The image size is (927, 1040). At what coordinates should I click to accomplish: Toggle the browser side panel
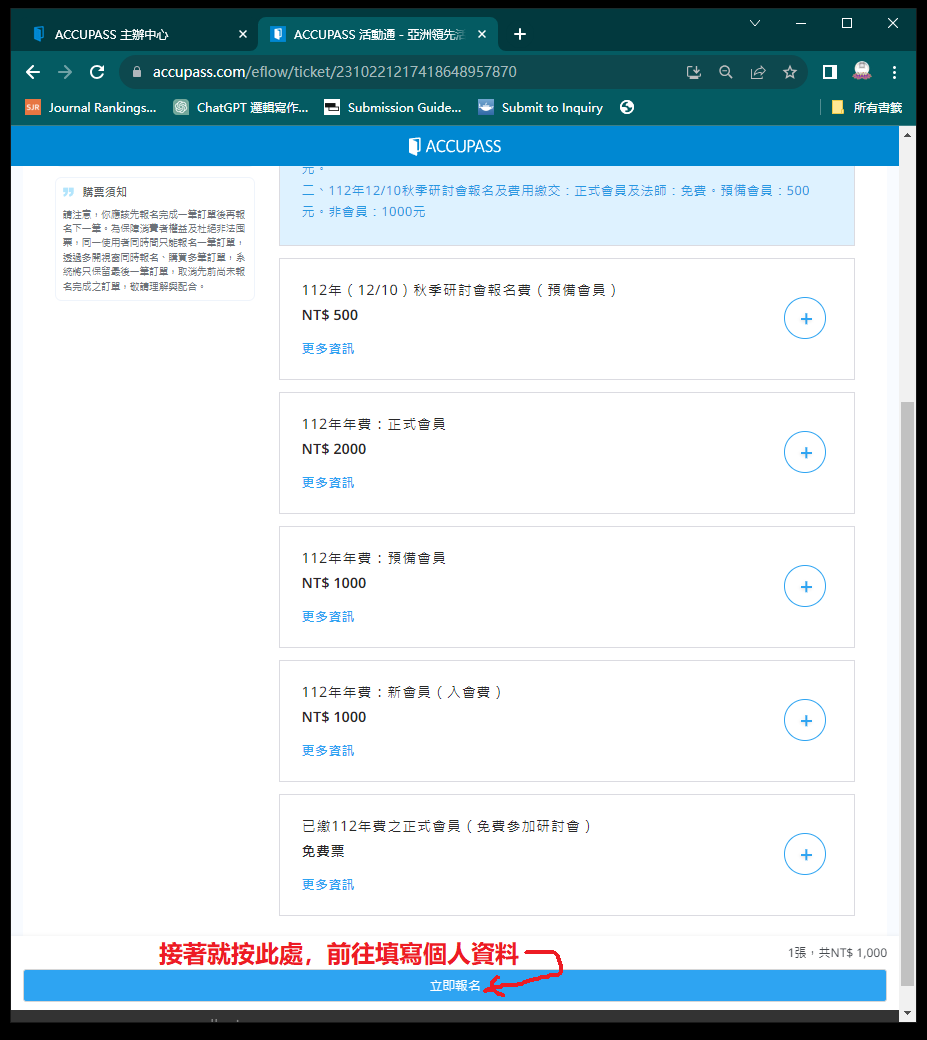click(x=829, y=72)
